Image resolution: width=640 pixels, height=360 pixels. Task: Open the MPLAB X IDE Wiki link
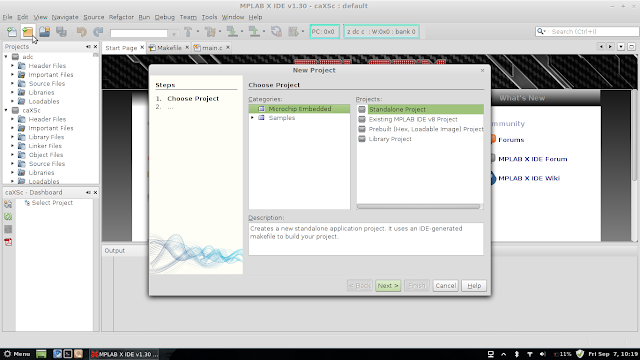[529, 178]
